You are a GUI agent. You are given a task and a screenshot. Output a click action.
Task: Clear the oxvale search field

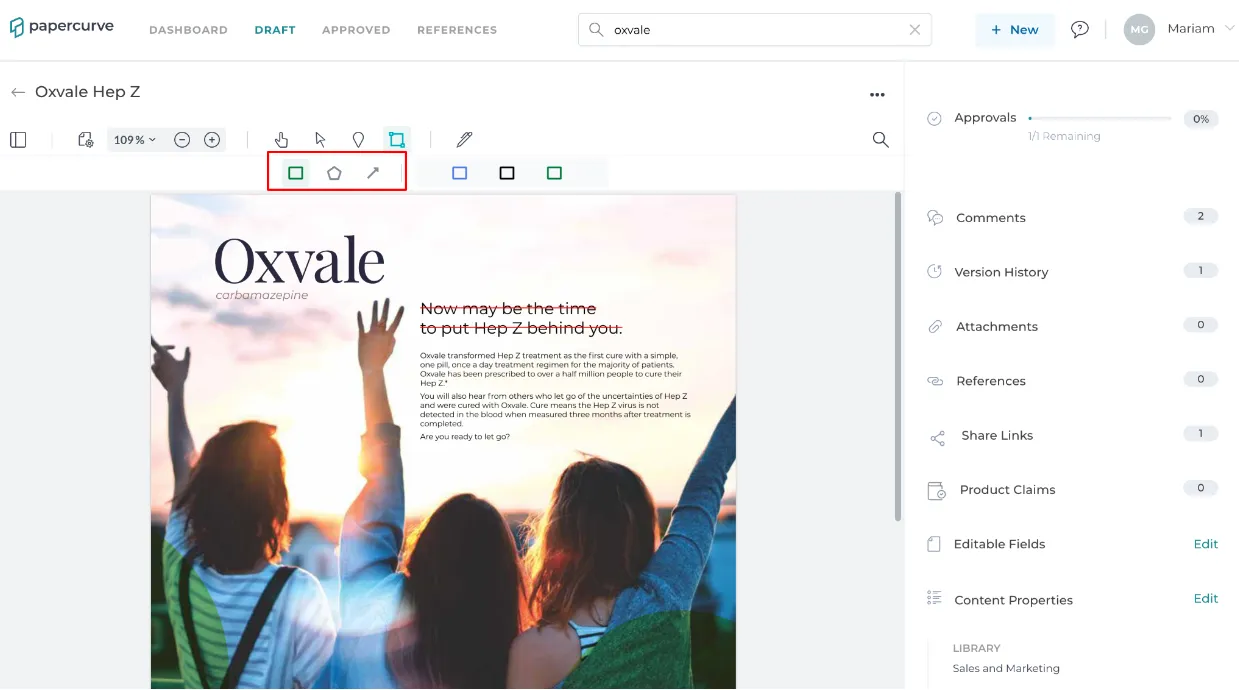[914, 30]
